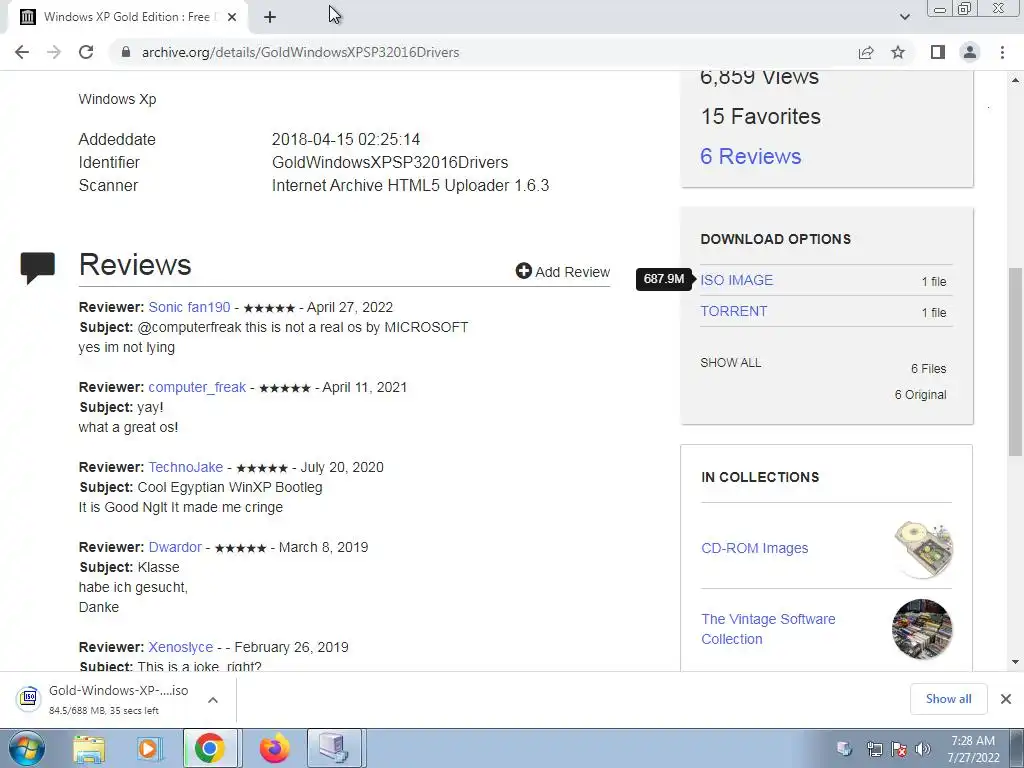Click the page vertical scrollbar thumb
The width and height of the screenshot is (1024, 768).
point(1016,362)
